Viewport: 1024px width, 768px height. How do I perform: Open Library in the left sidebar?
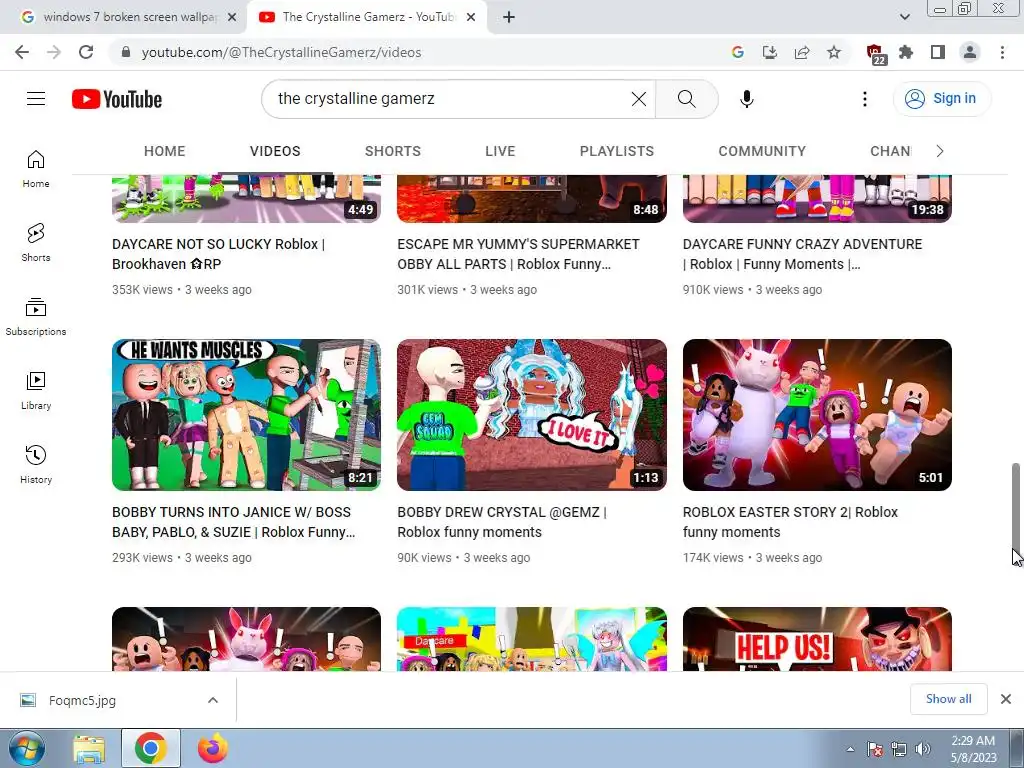(36, 391)
